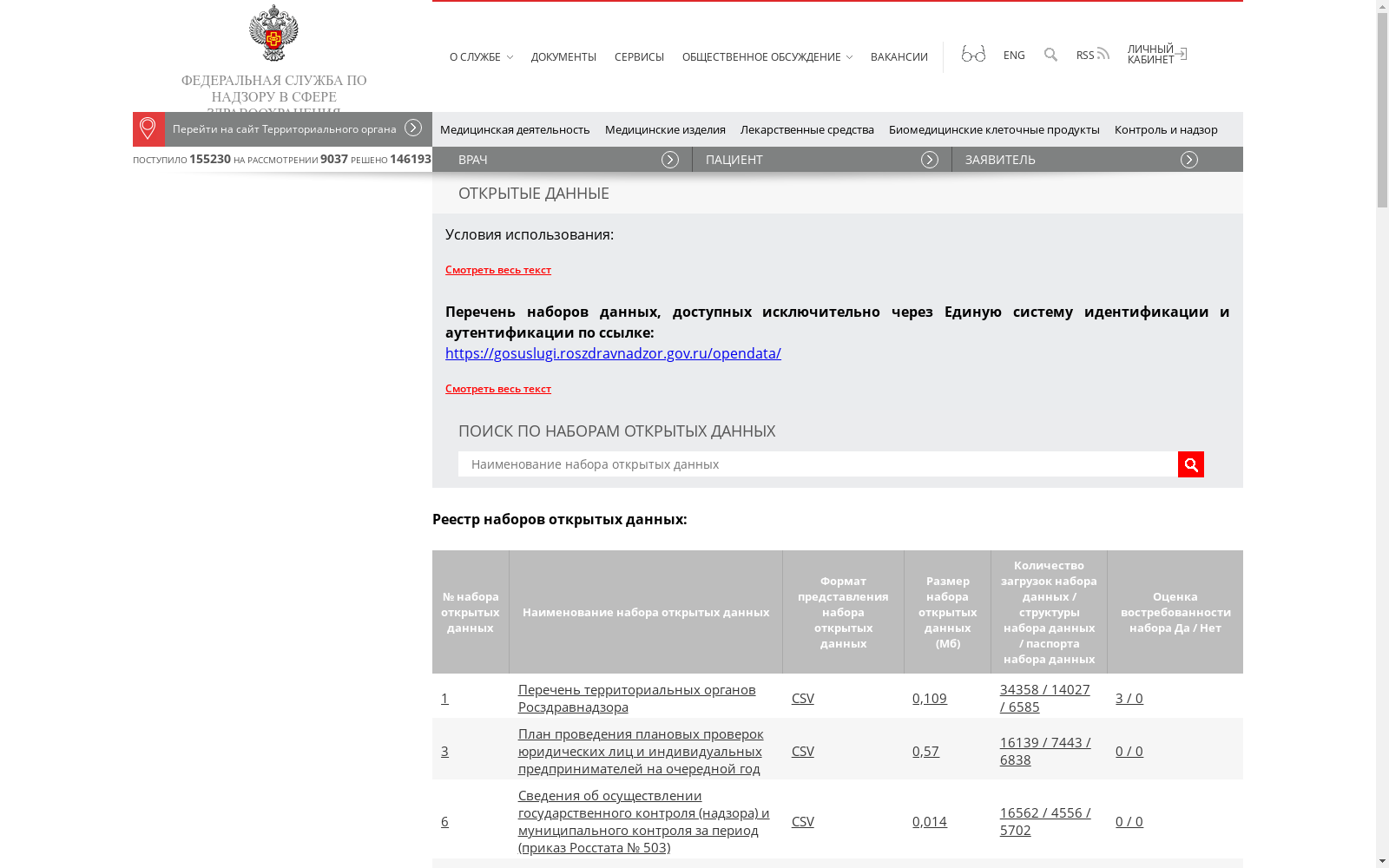Click Федеральная служба по надзору title text

273,93
